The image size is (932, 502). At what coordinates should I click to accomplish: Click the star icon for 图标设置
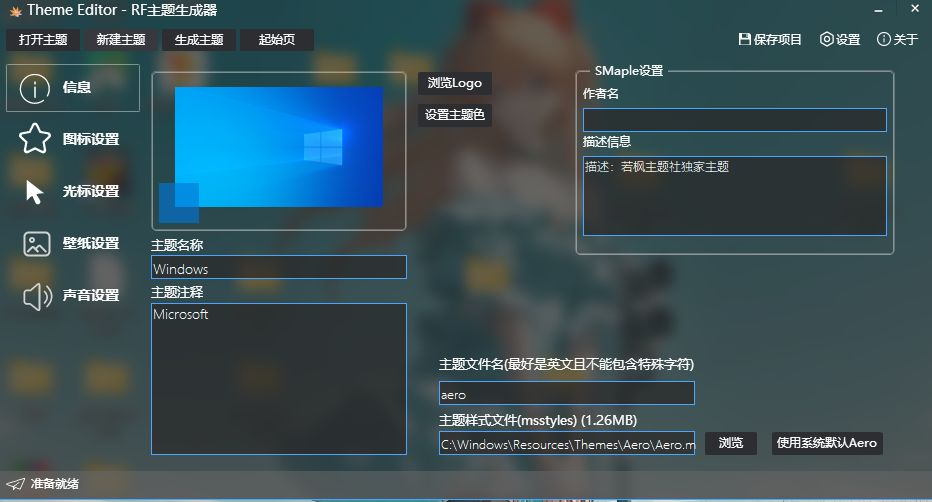coord(34,139)
